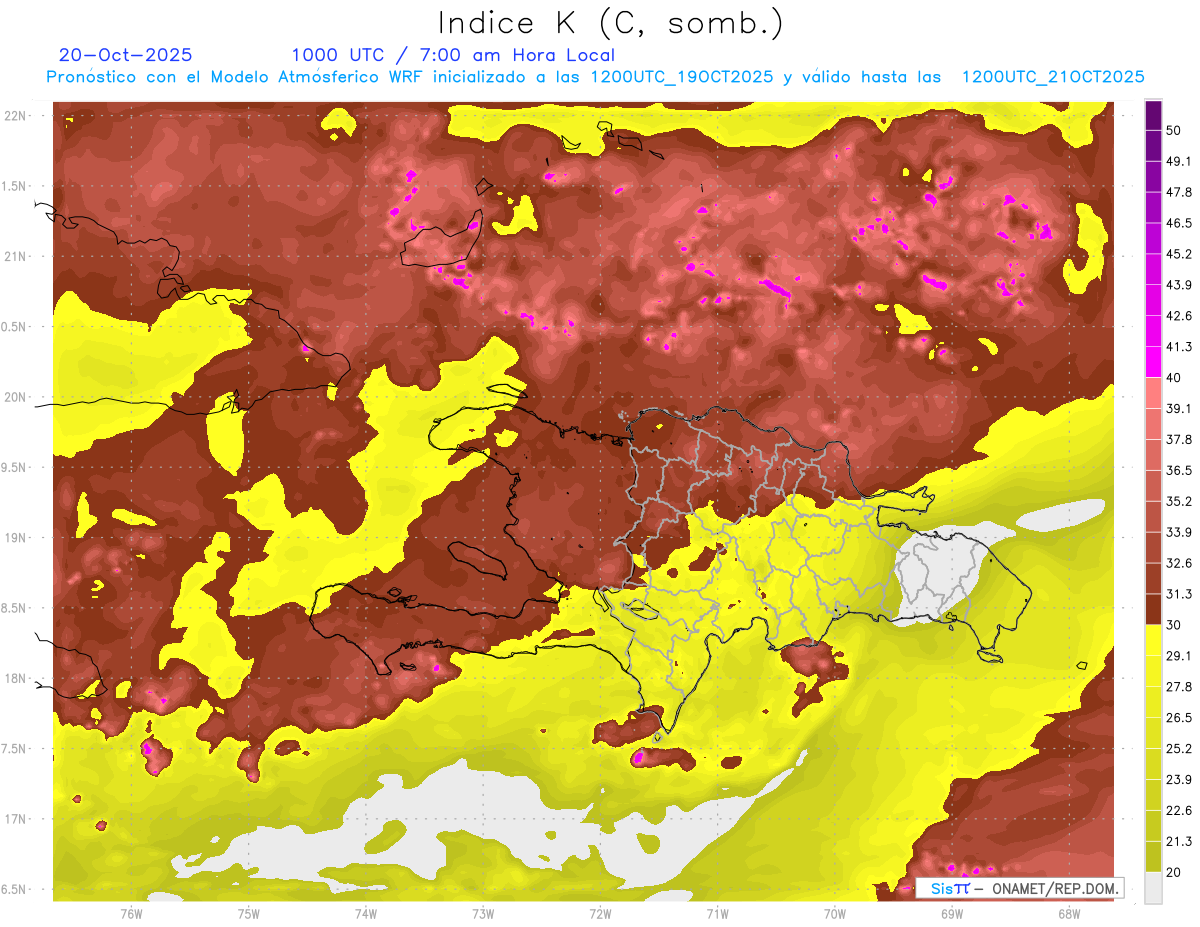Click the colorbar value 43.9
1200x927 pixels.
pos(1179,285)
